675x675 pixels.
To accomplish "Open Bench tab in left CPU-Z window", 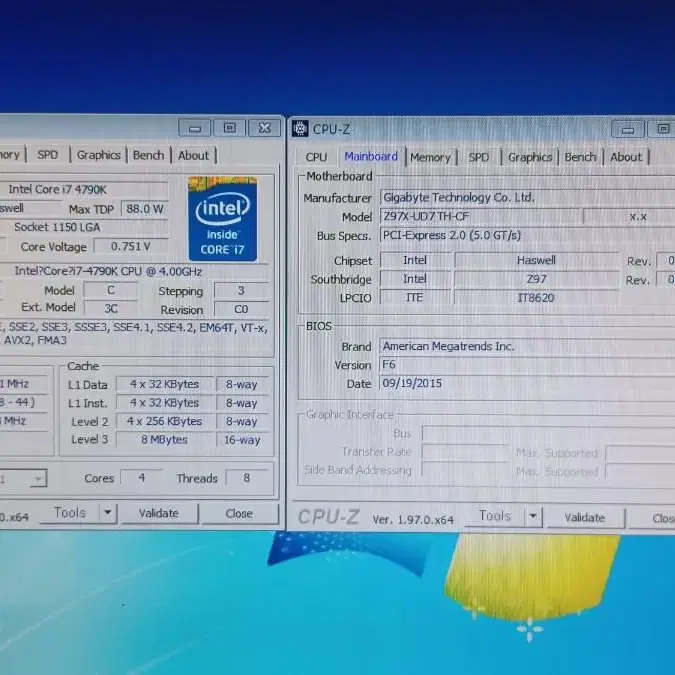I will pyautogui.click(x=149, y=155).
